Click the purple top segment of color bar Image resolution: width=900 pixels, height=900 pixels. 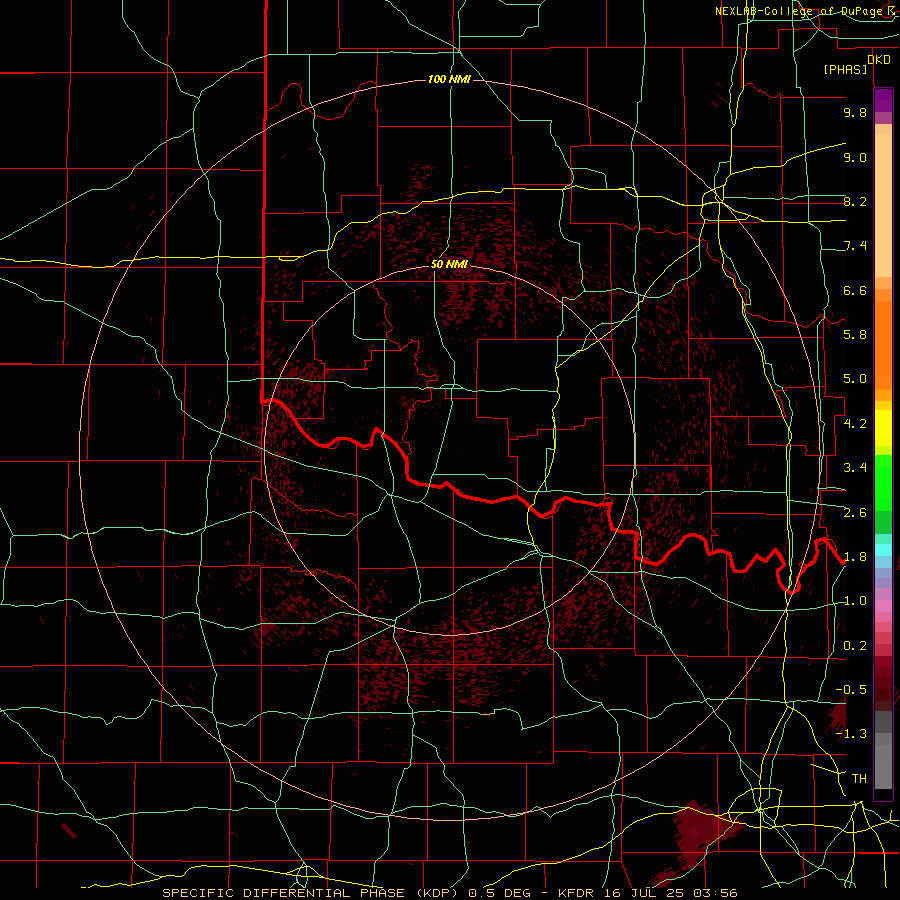tap(883, 100)
